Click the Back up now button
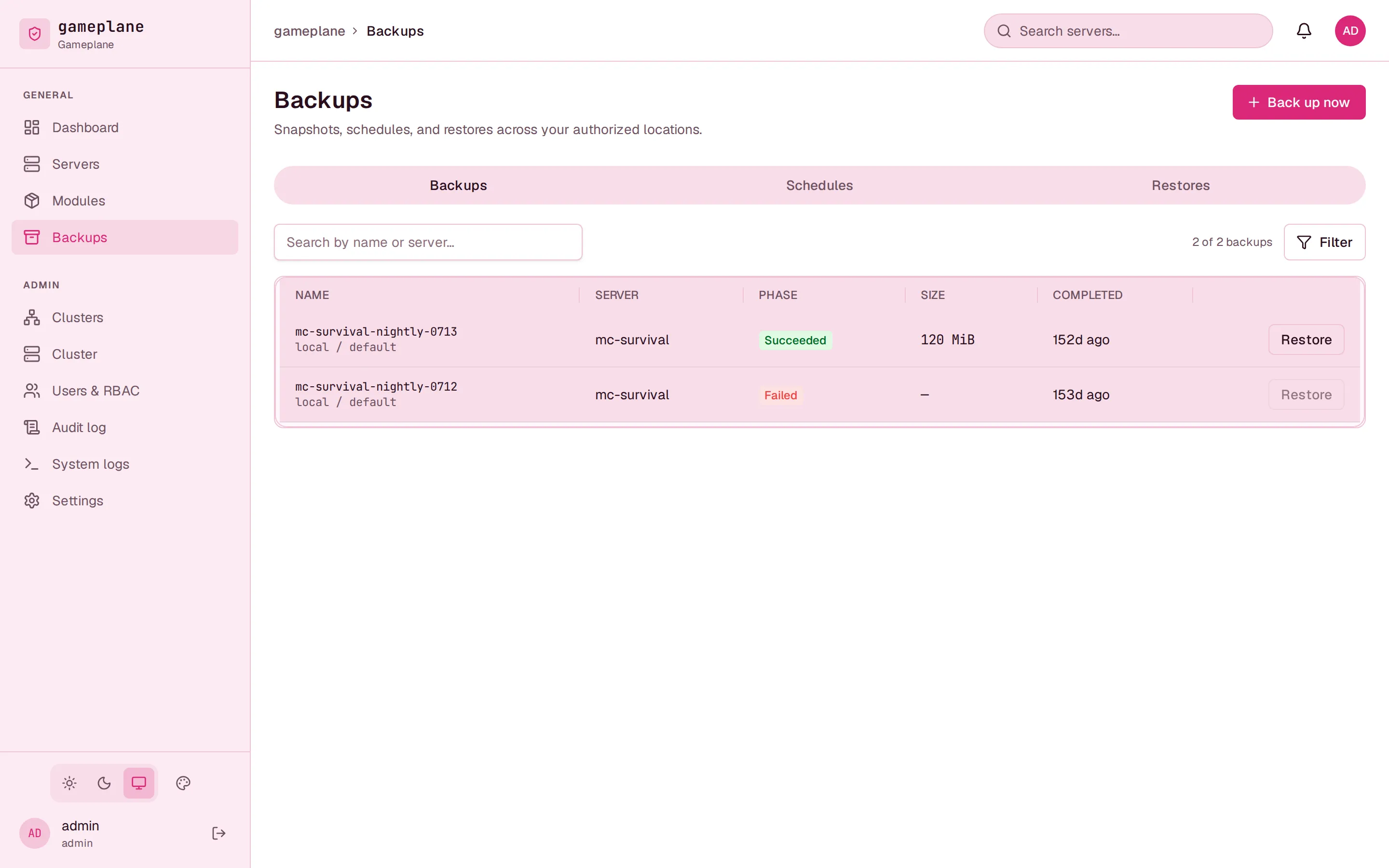This screenshot has width=1389, height=868. tap(1299, 102)
